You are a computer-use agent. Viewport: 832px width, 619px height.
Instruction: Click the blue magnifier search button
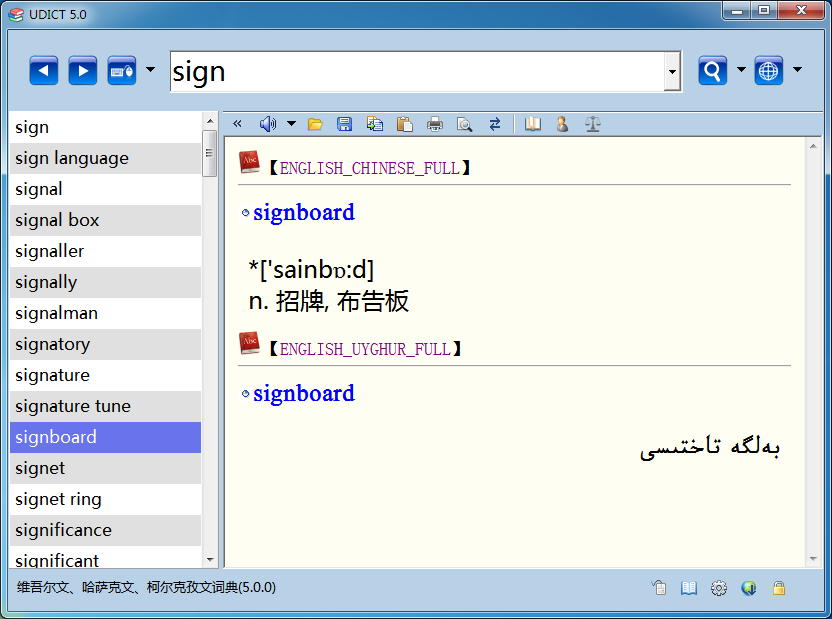pos(712,71)
